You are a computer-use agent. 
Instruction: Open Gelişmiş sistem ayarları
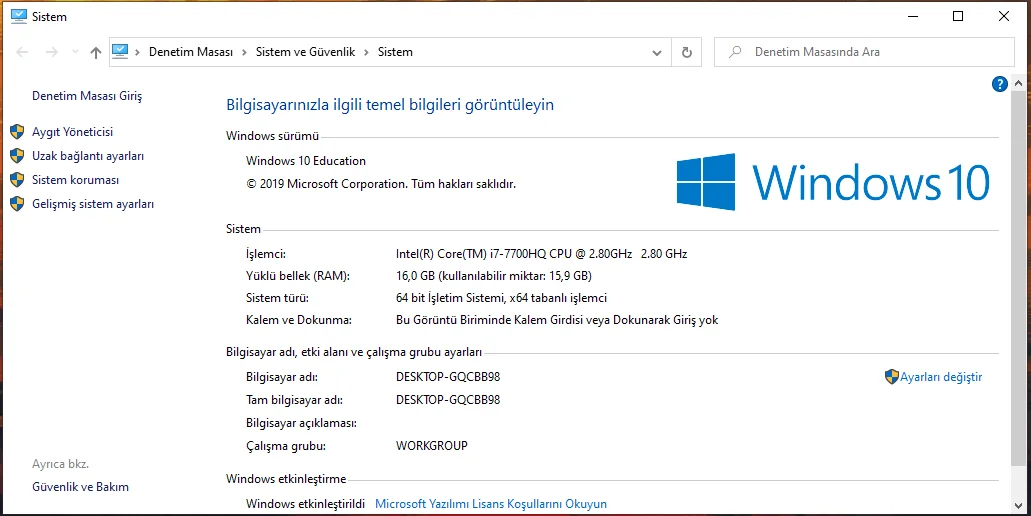pyautogui.click(x=93, y=204)
